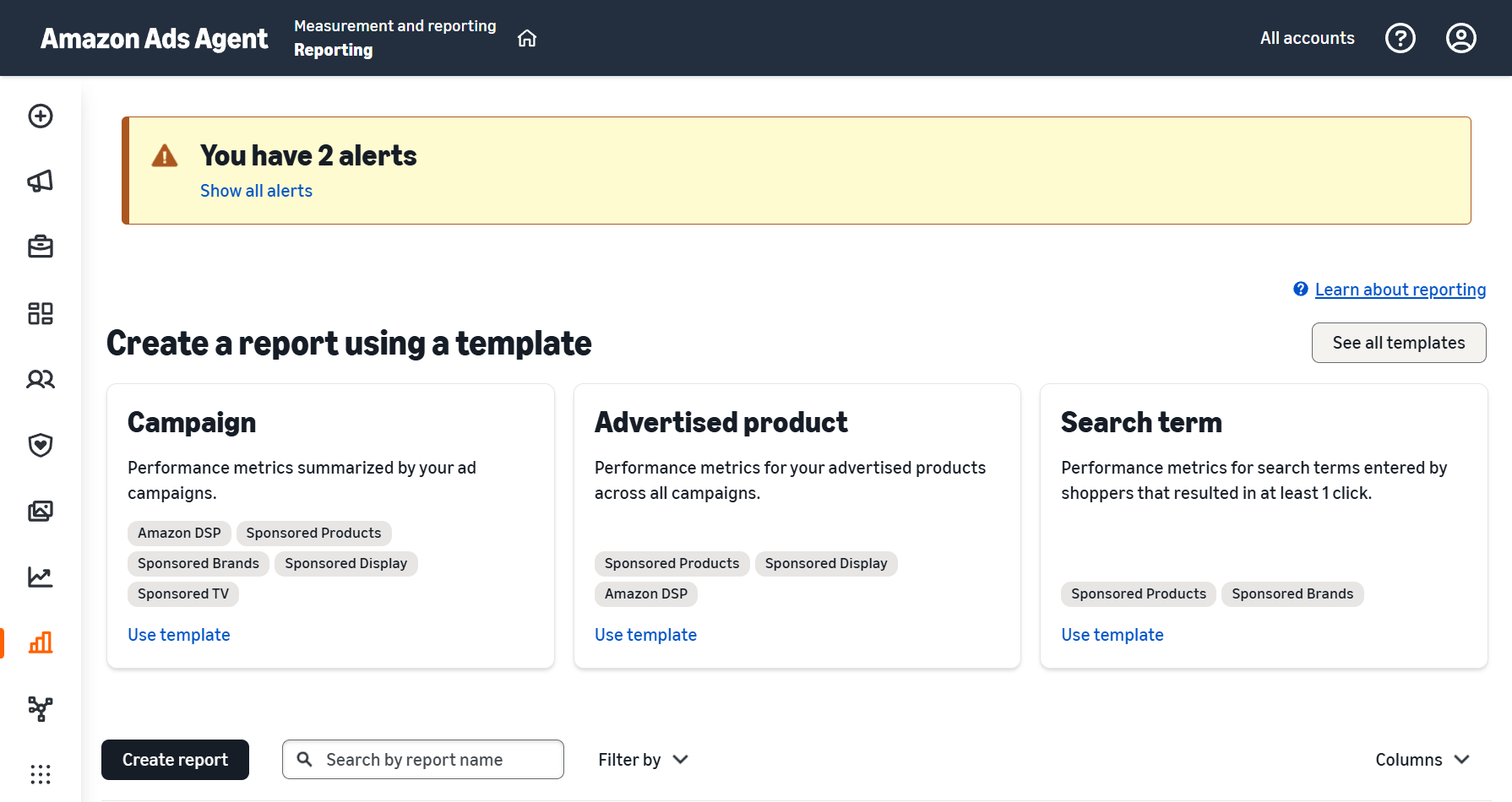Open the megaphone campaigns sidebar icon

pyautogui.click(x=41, y=181)
